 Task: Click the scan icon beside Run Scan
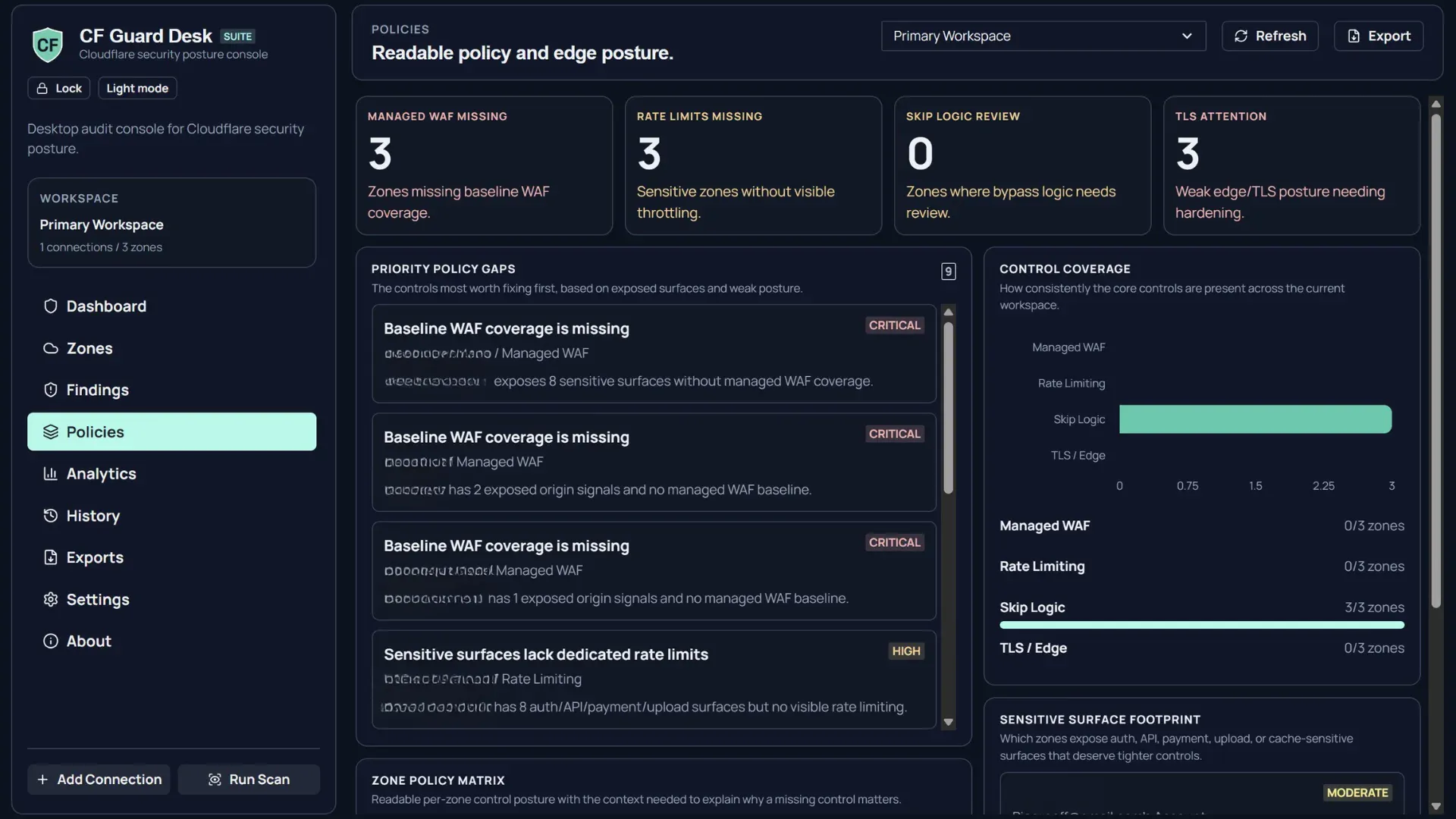pyautogui.click(x=215, y=780)
